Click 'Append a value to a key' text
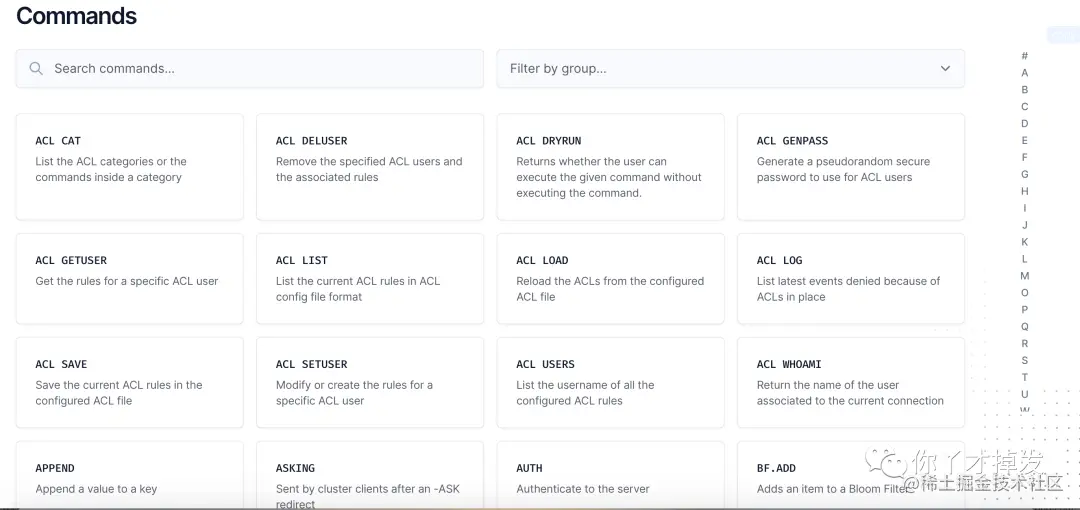Screen dimensions: 1080x510 (x=96, y=489)
